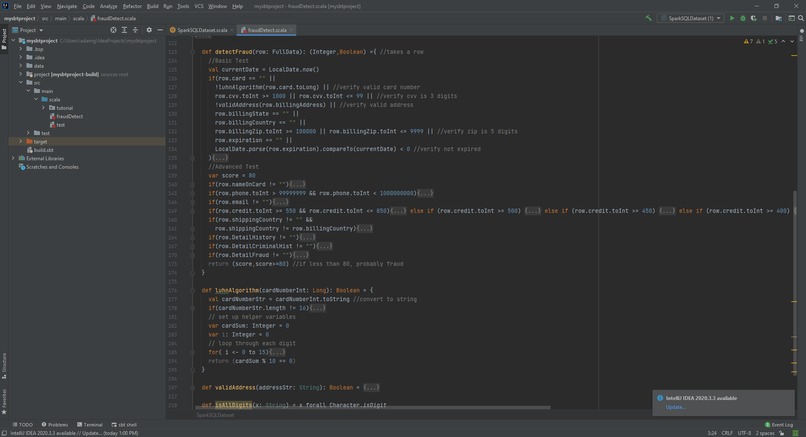Collapse mysbtproject root node
The image size is (806, 437).
pyautogui.click(x=13, y=40)
